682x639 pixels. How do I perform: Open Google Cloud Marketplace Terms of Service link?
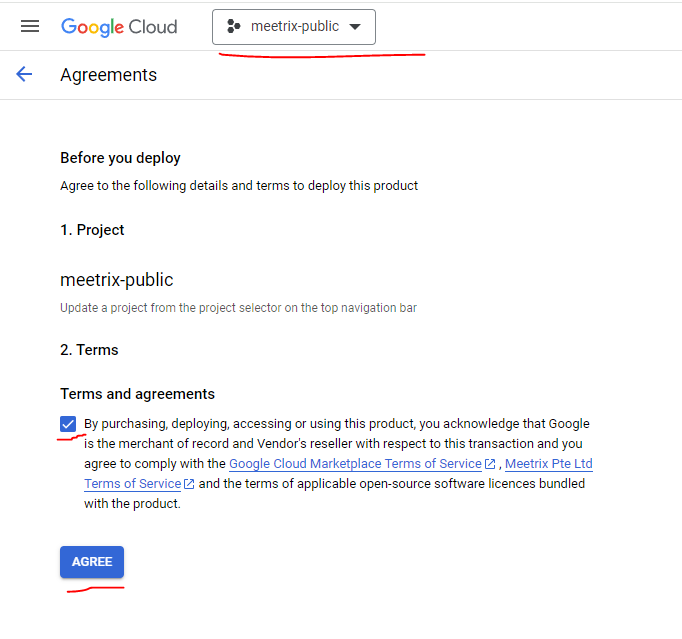point(355,464)
